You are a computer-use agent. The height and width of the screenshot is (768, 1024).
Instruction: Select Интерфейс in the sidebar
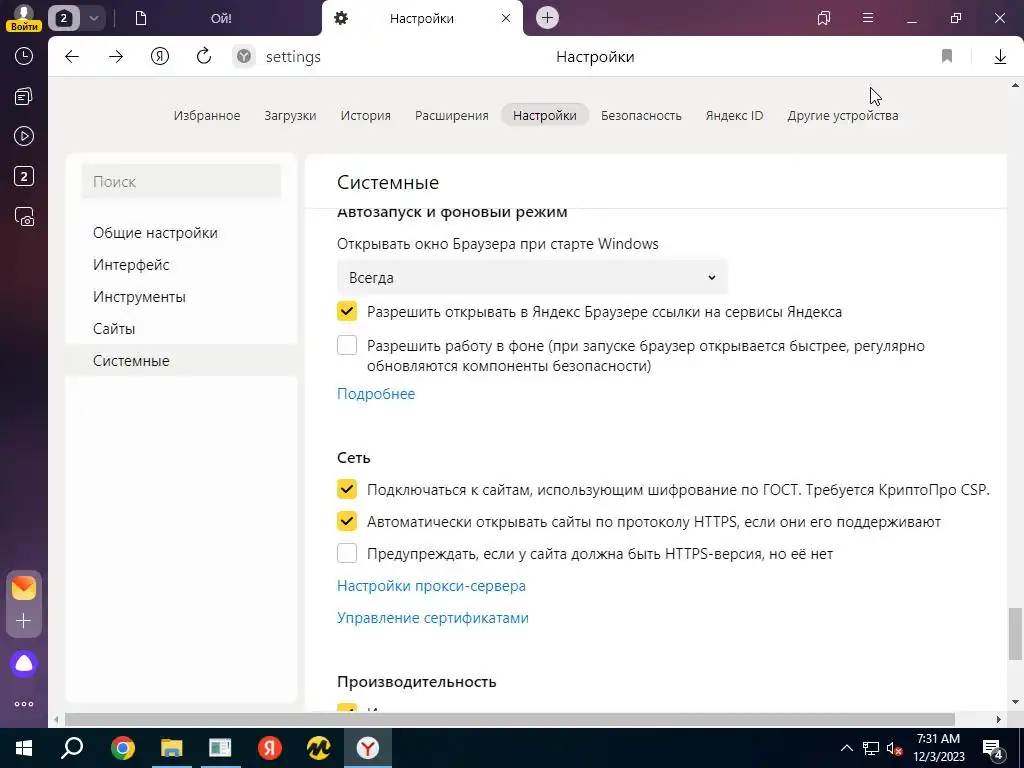(181, 264)
